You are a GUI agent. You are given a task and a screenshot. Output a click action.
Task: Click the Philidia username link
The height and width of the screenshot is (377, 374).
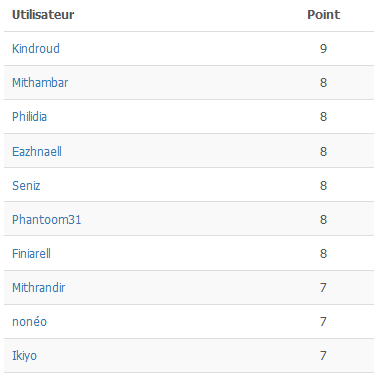pyautogui.click(x=29, y=117)
